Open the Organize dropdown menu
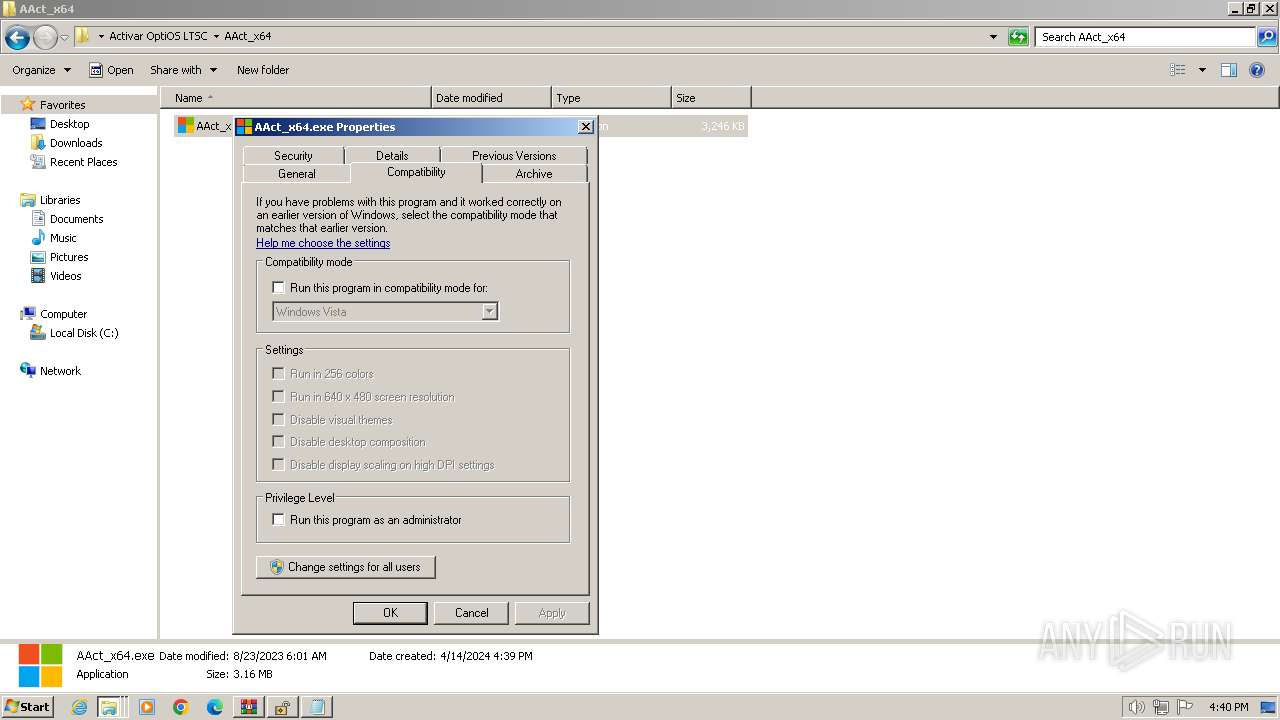This screenshot has height=720, width=1280. (42, 70)
